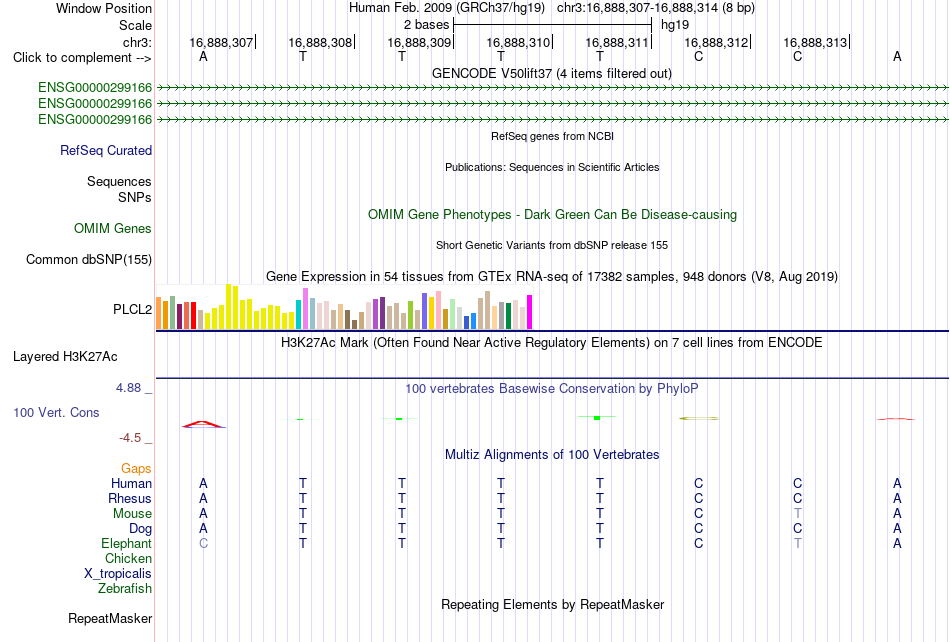Click the 'Zebrafish' alignment row label
This screenshot has width=950, height=642.
pyautogui.click(x=125, y=588)
